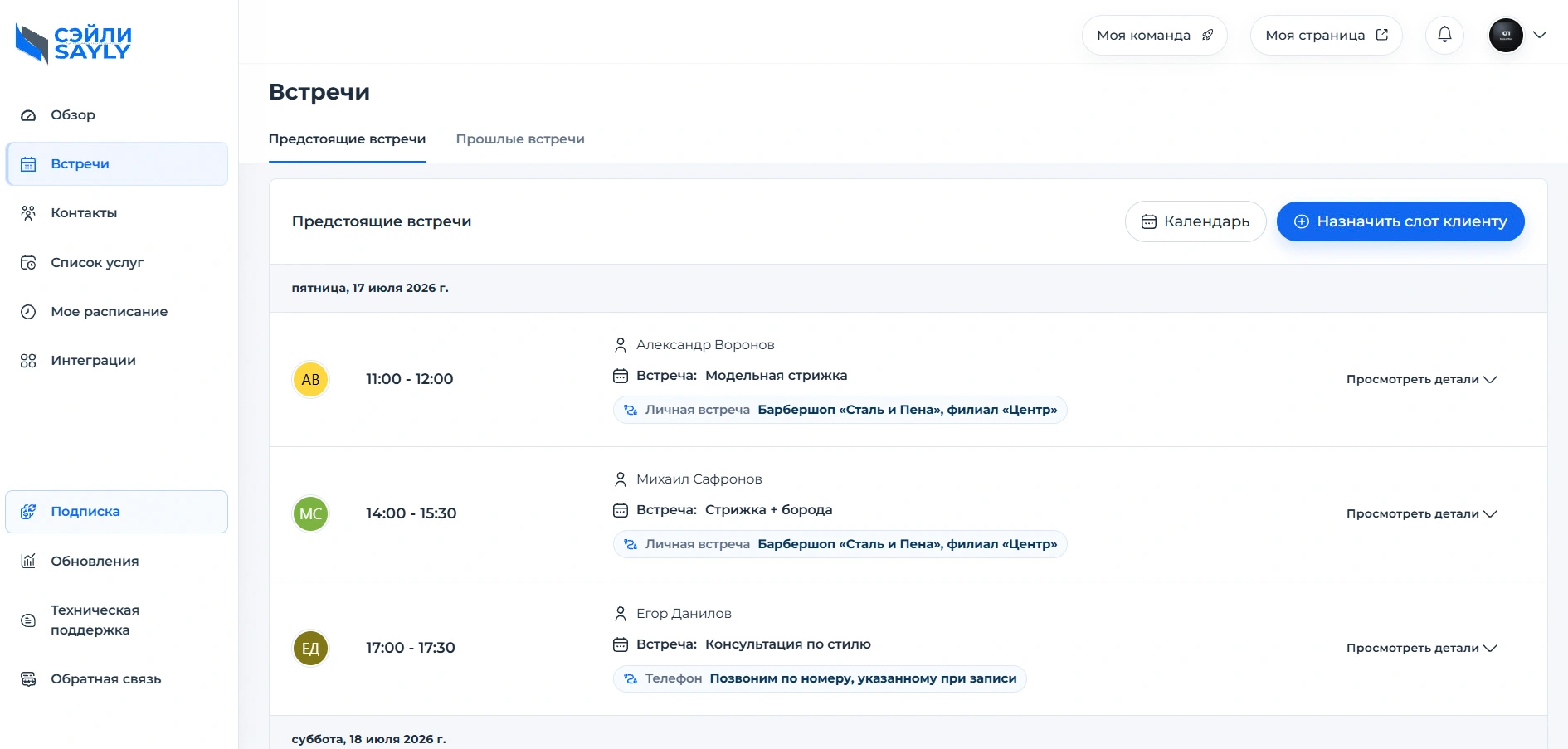The height and width of the screenshot is (749, 1568).
Task: Click the Интеграции grid icon
Action: (28, 361)
